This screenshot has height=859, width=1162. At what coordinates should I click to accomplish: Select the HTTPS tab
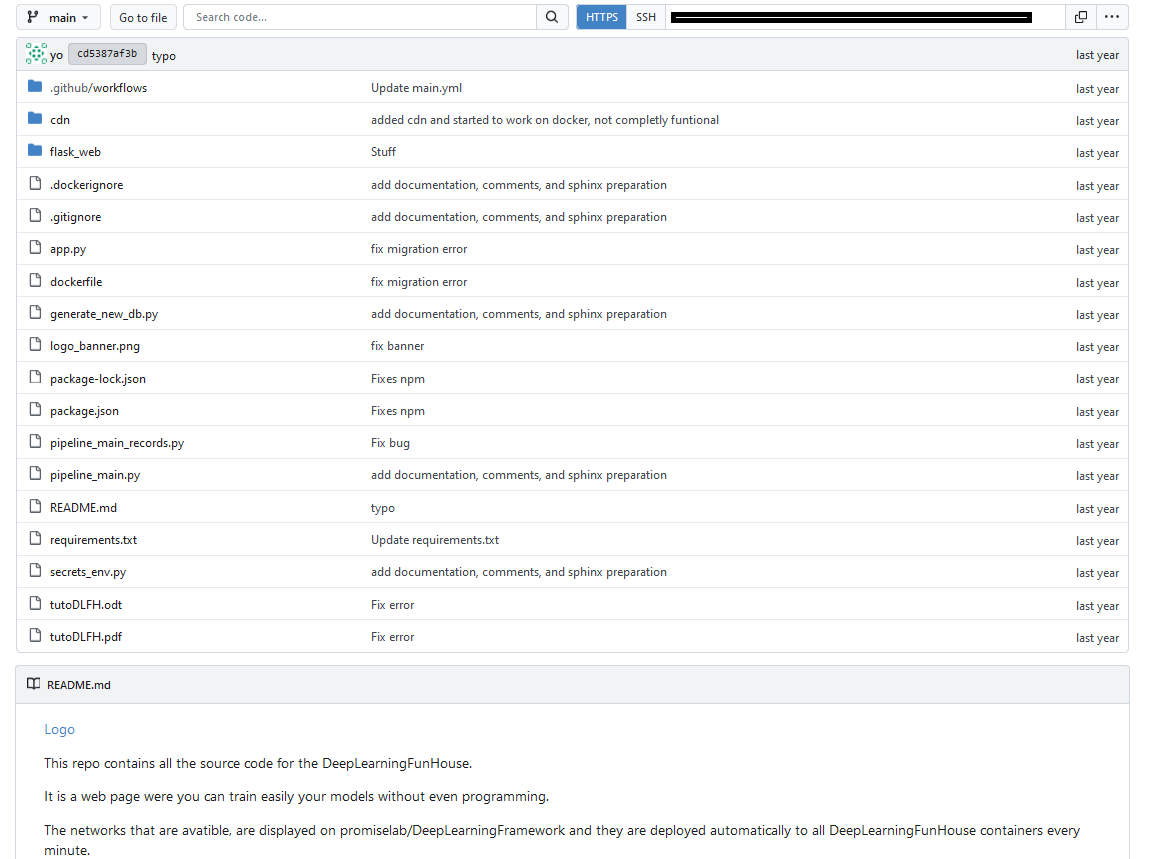click(x=601, y=17)
